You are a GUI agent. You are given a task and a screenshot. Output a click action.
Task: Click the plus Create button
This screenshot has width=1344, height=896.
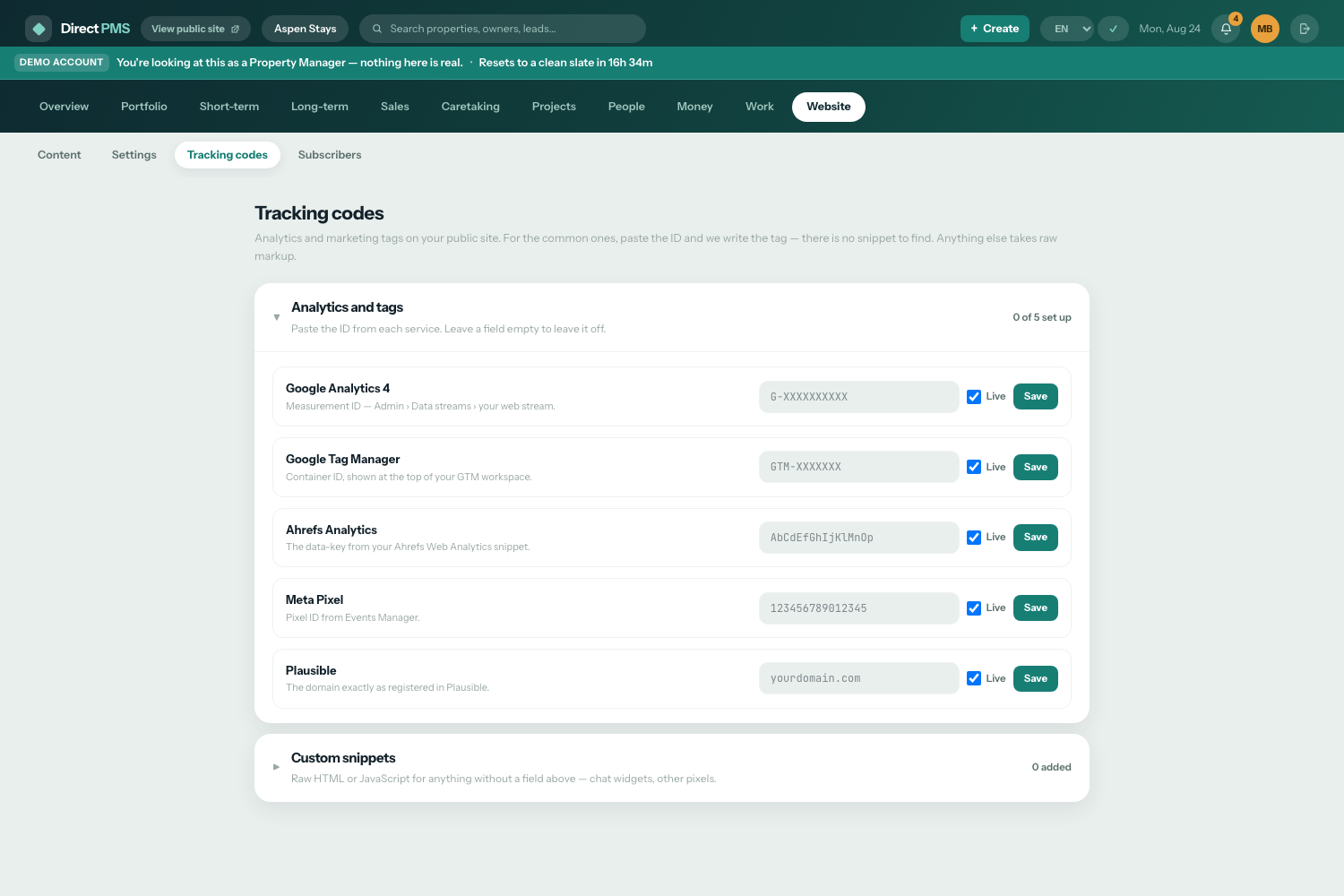(x=995, y=29)
